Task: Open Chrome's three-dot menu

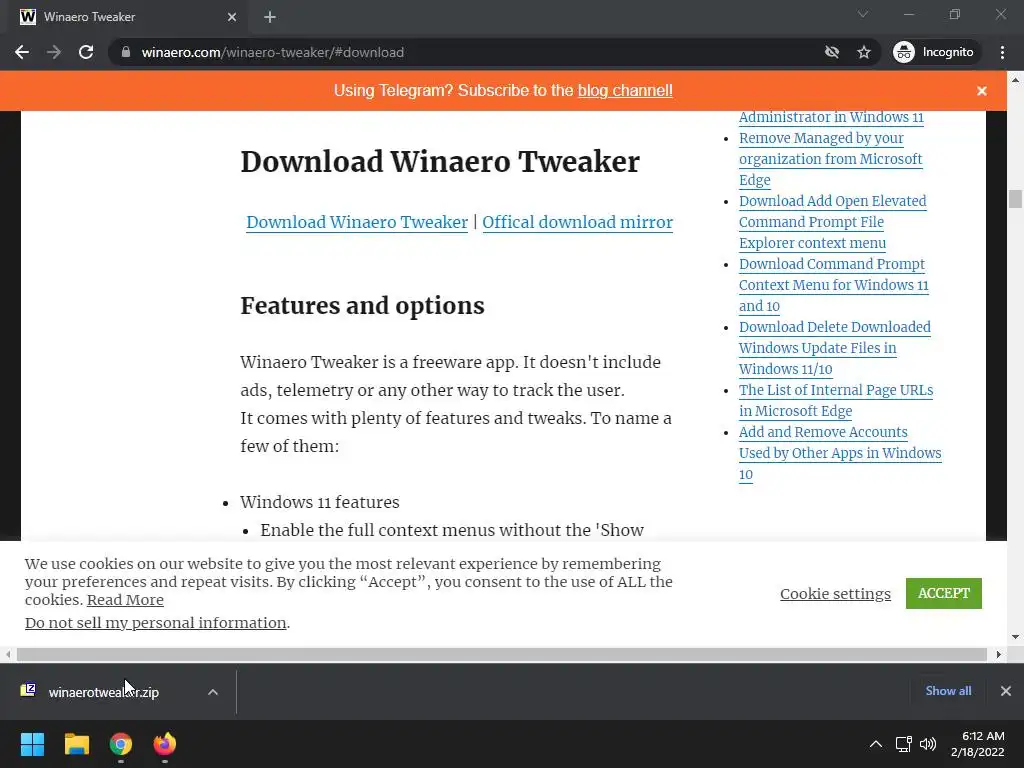Action: 1002,52
